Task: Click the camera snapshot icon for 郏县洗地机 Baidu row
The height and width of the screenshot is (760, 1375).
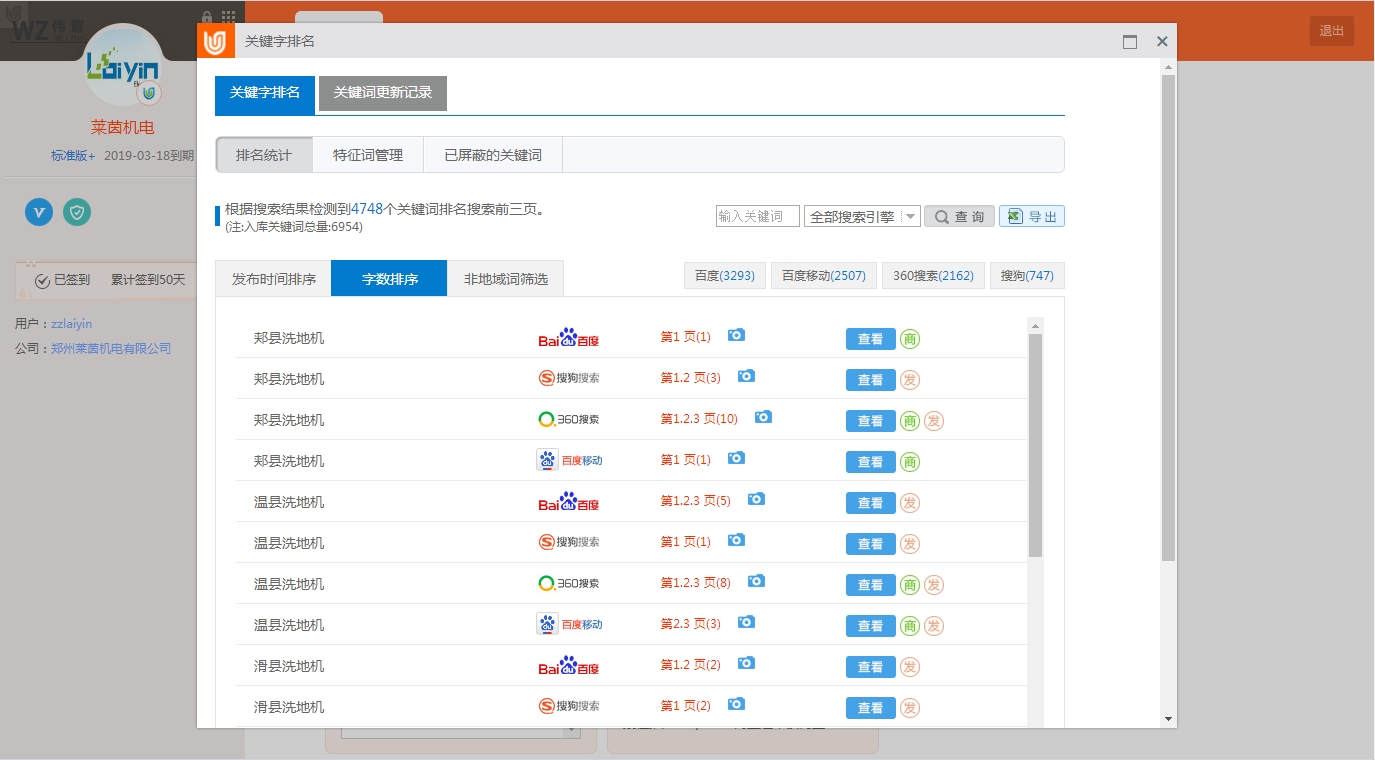Action: (x=736, y=335)
